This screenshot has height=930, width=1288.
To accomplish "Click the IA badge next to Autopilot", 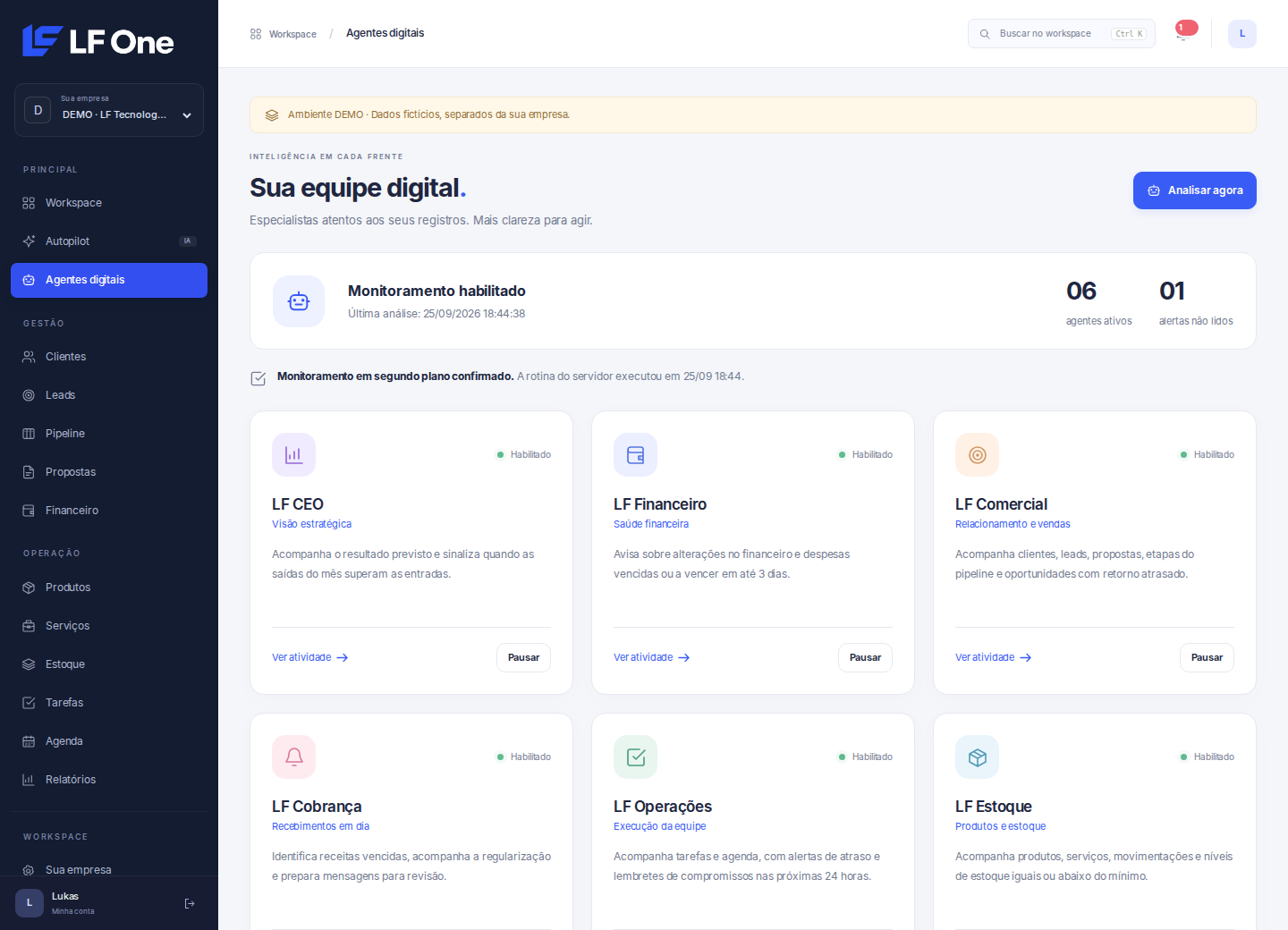I will point(187,241).
